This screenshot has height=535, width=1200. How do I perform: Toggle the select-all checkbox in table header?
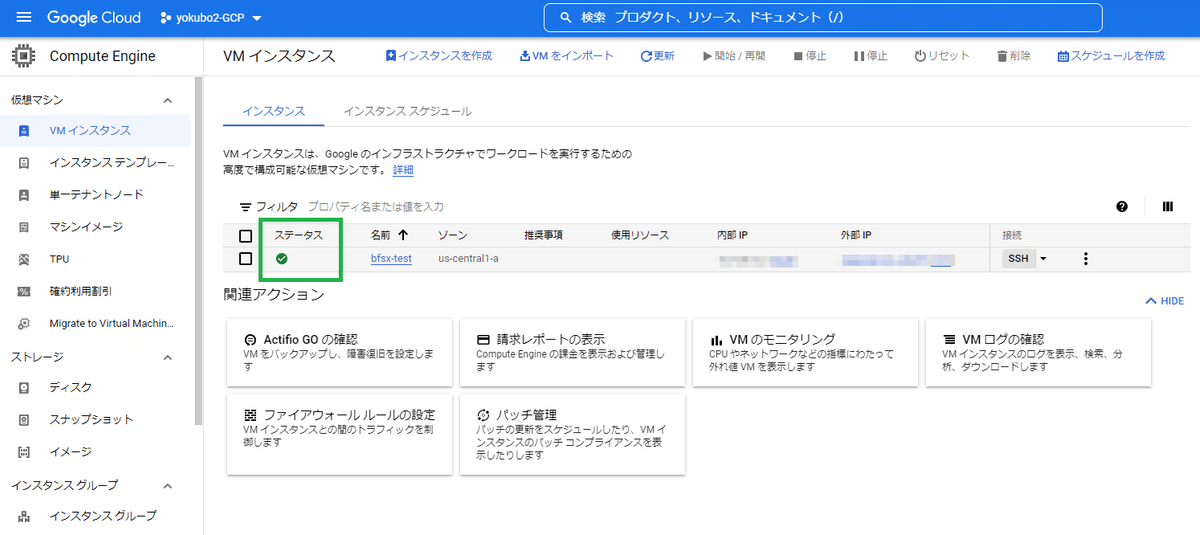246,236
